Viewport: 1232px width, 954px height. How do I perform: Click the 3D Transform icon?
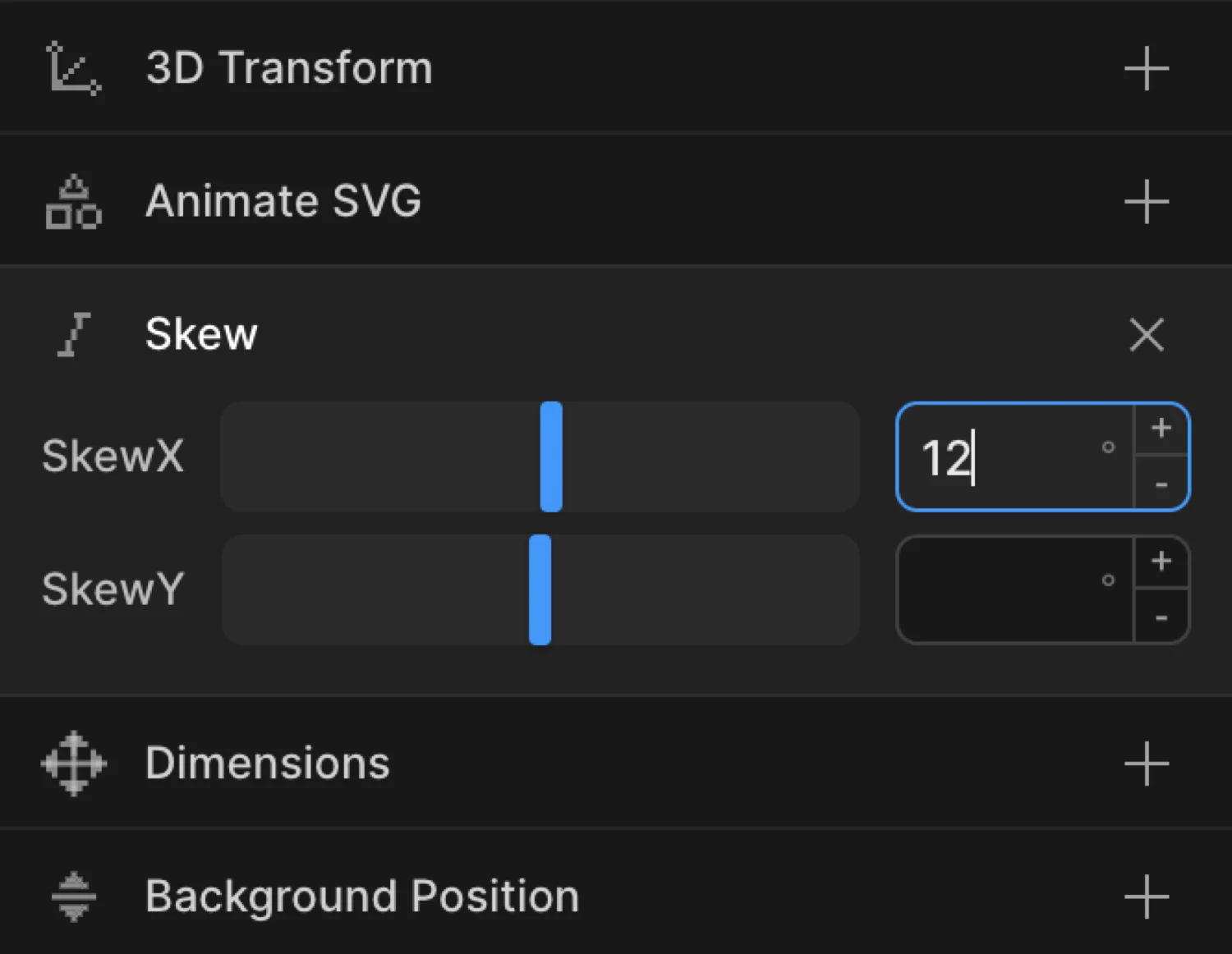pos(74,69)
